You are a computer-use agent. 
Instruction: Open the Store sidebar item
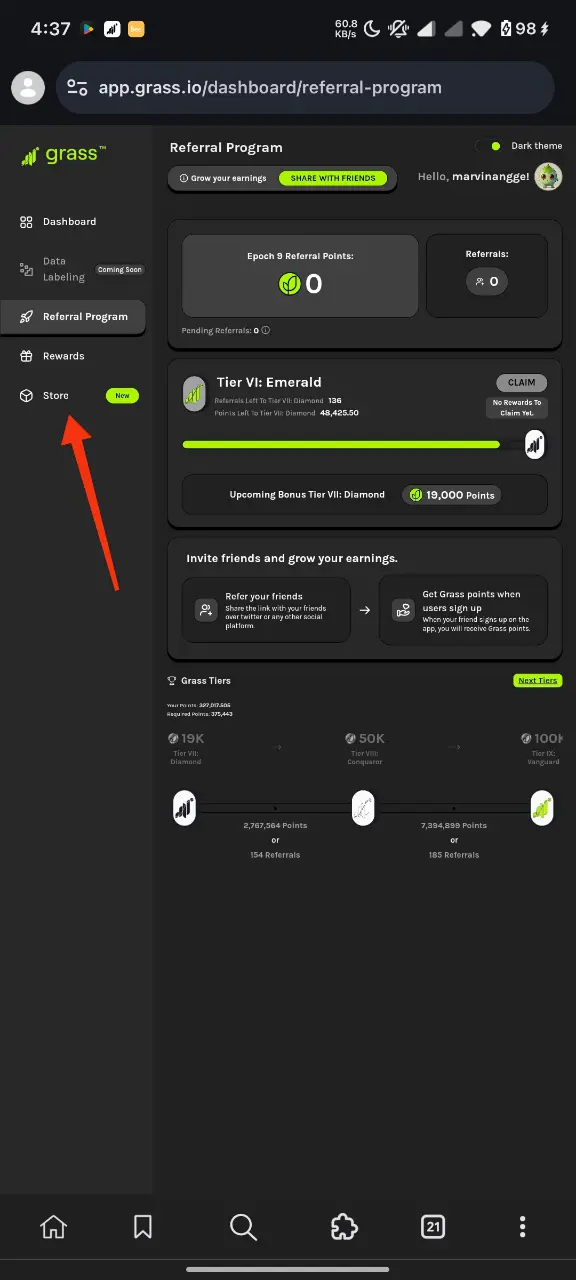(x=78, y=396)
